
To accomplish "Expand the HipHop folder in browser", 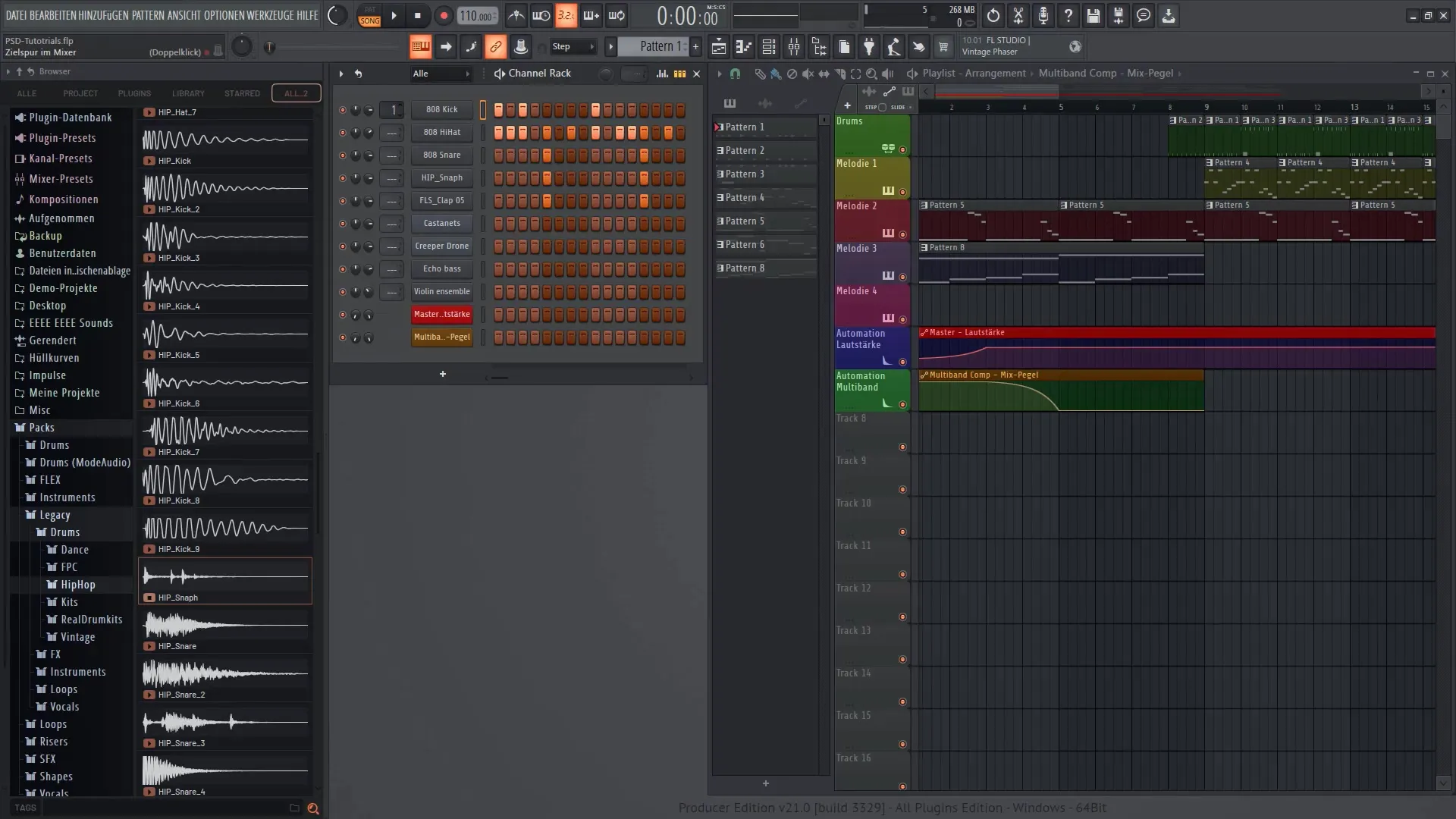I will (77, 584).
